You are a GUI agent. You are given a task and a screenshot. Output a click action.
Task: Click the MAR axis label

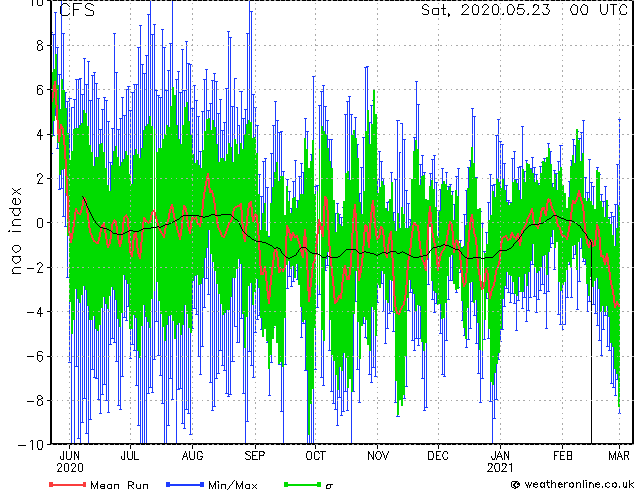tap(619, 456)
